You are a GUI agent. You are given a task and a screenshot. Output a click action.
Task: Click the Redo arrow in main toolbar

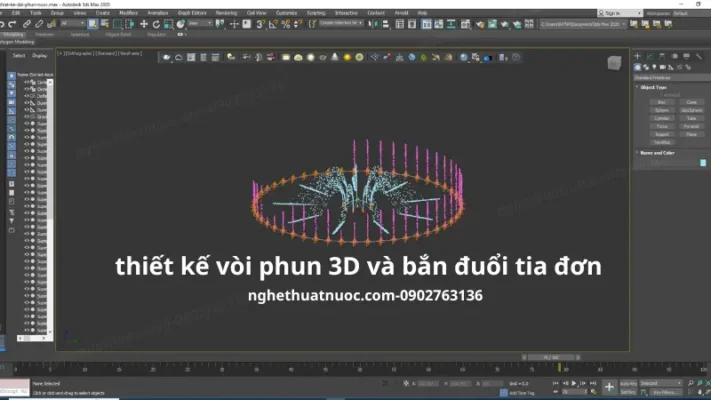coord(12,24)
